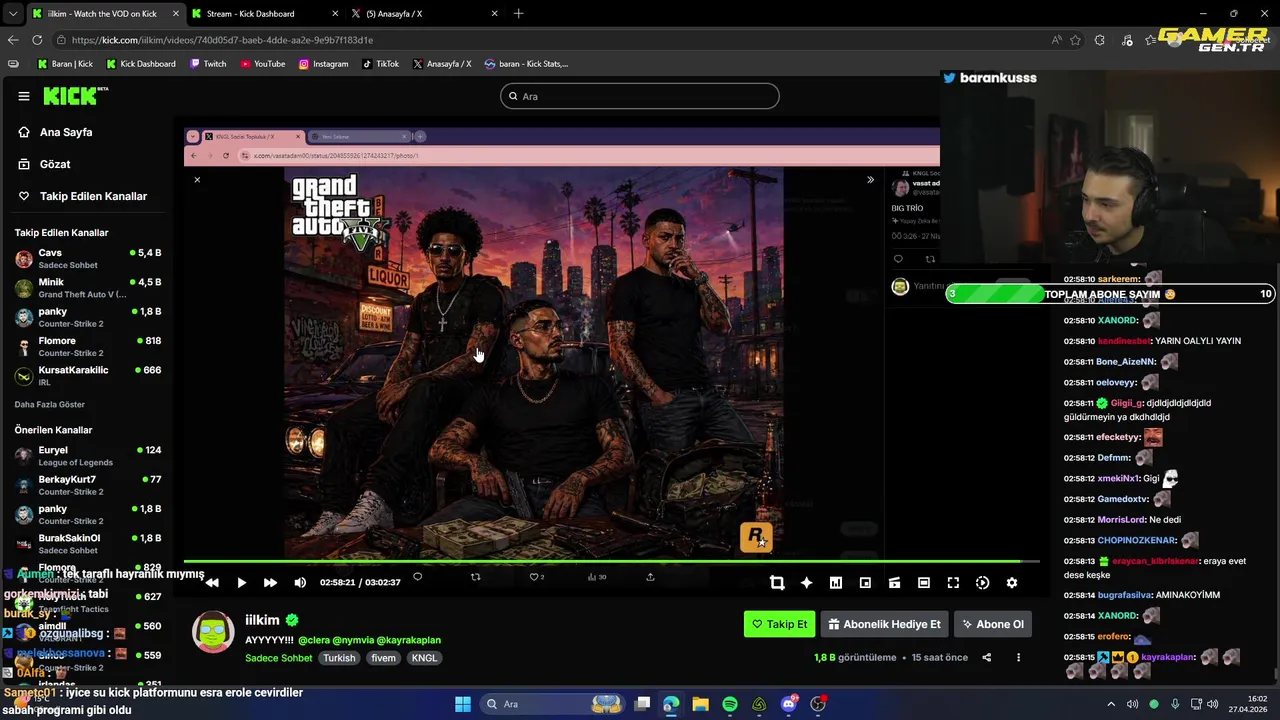Click the iilkim channel avatar

pyautogui.click(x=213, y=631)
